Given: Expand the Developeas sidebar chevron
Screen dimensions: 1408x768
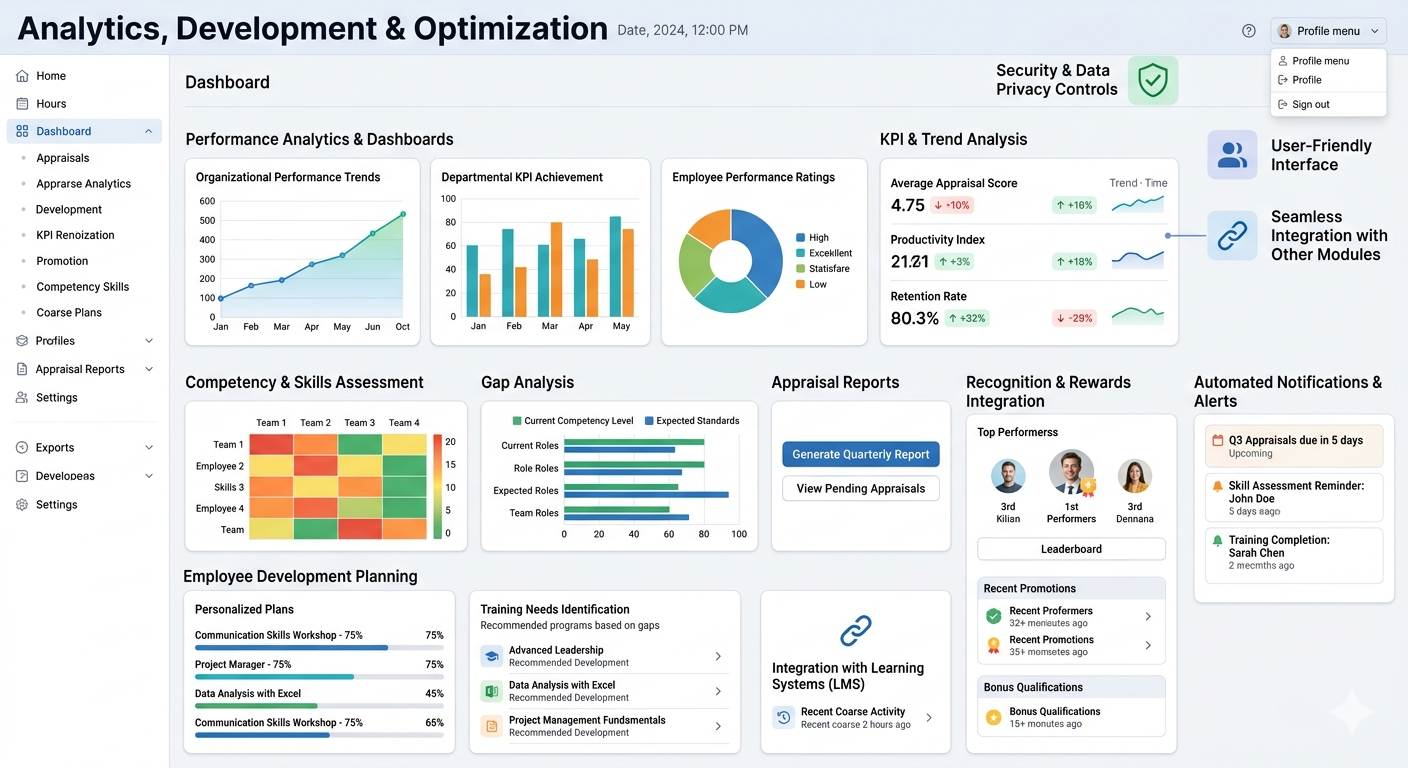Looking at the screenshot, I should tap(149, 476).
